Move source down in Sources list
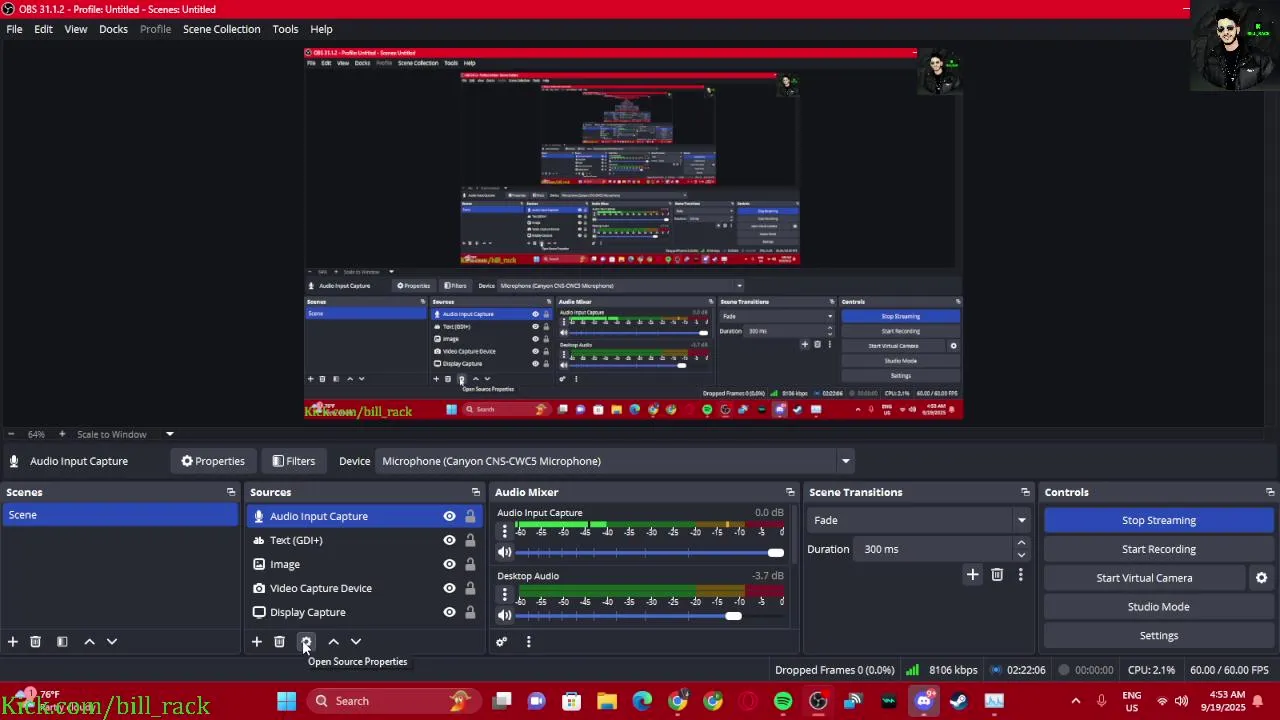Viewport: 1280px width, 720px height. [355, 641]
